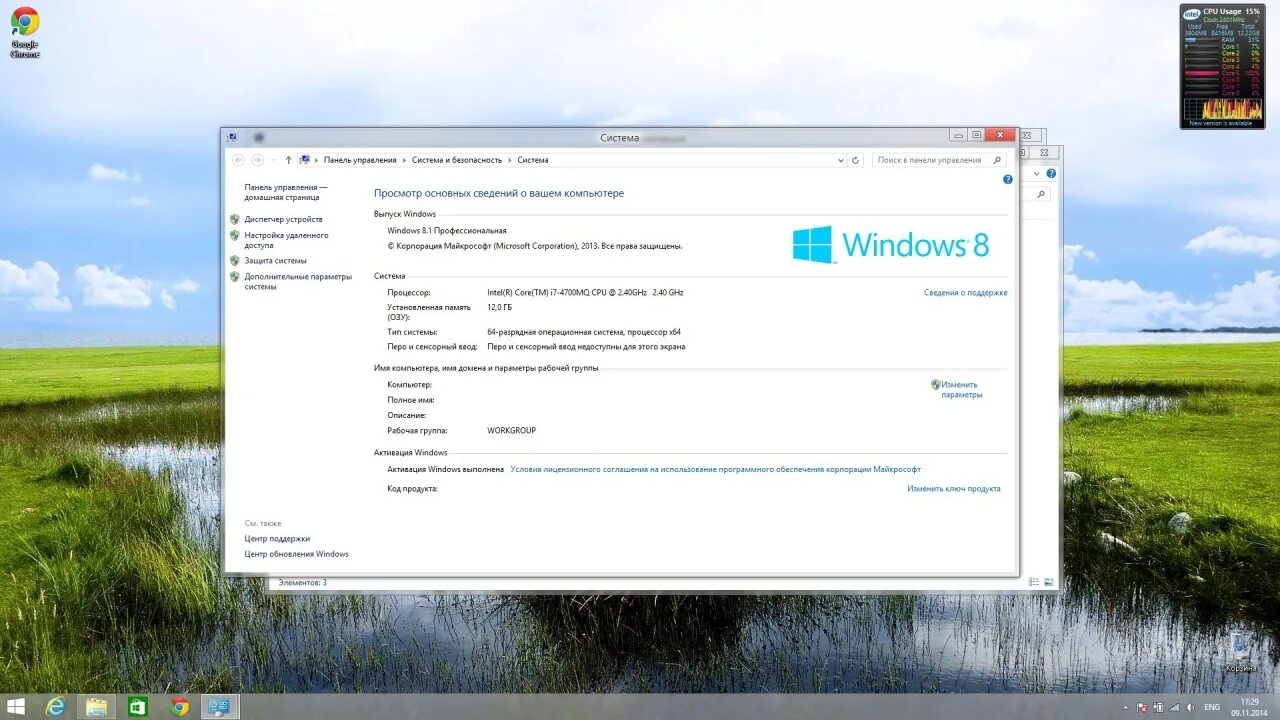Select Система breadcrumb item
The image size is (1280, 720).
pyautogui.click(x=533, y=160)
